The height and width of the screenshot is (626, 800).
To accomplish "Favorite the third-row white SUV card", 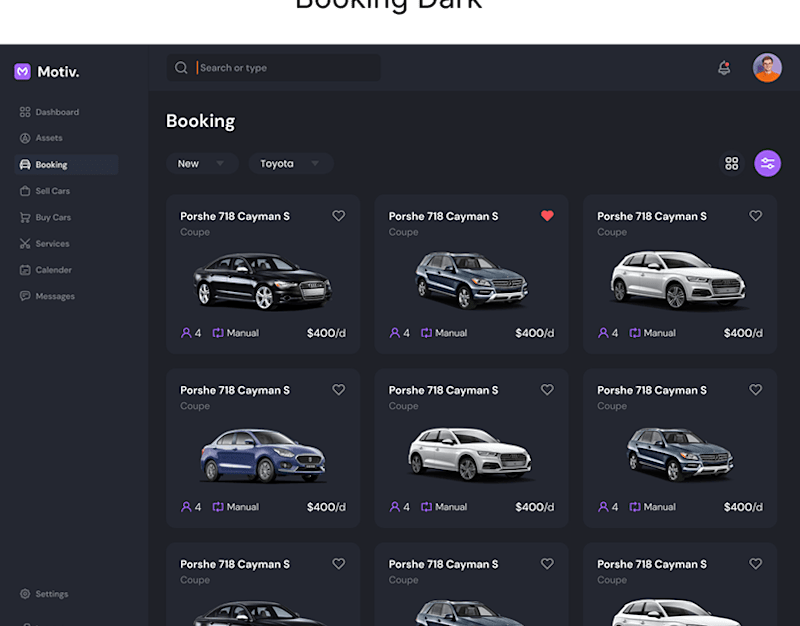I will point(756,564).
